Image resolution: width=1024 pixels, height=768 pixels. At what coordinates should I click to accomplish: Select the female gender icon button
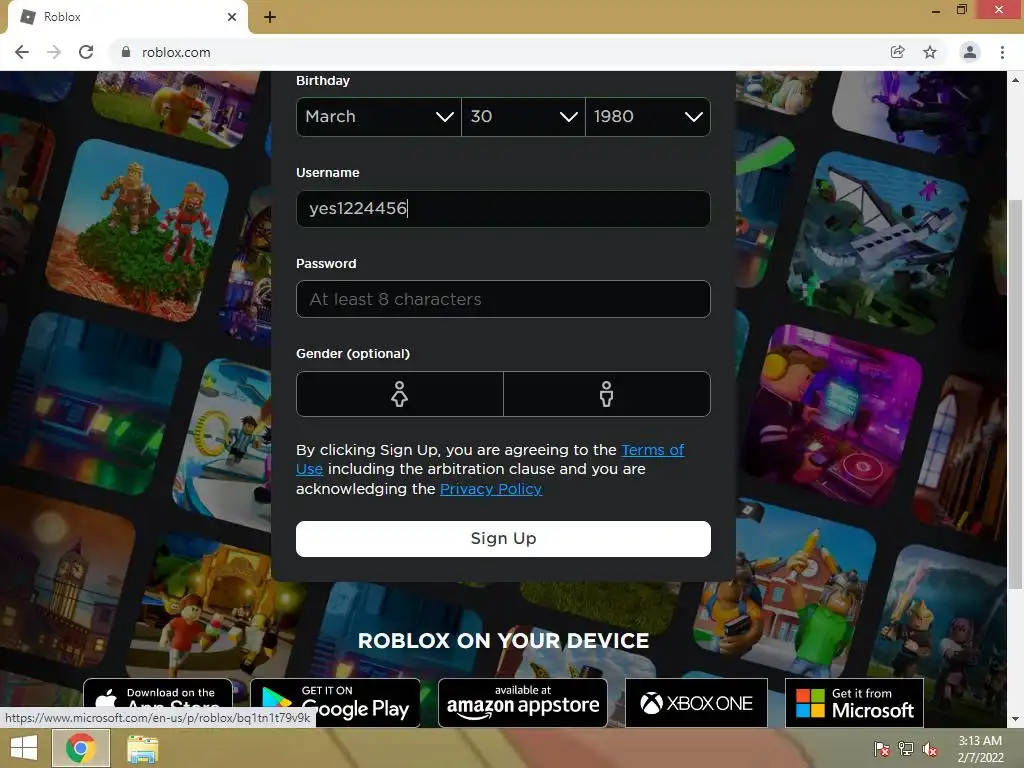400,394
